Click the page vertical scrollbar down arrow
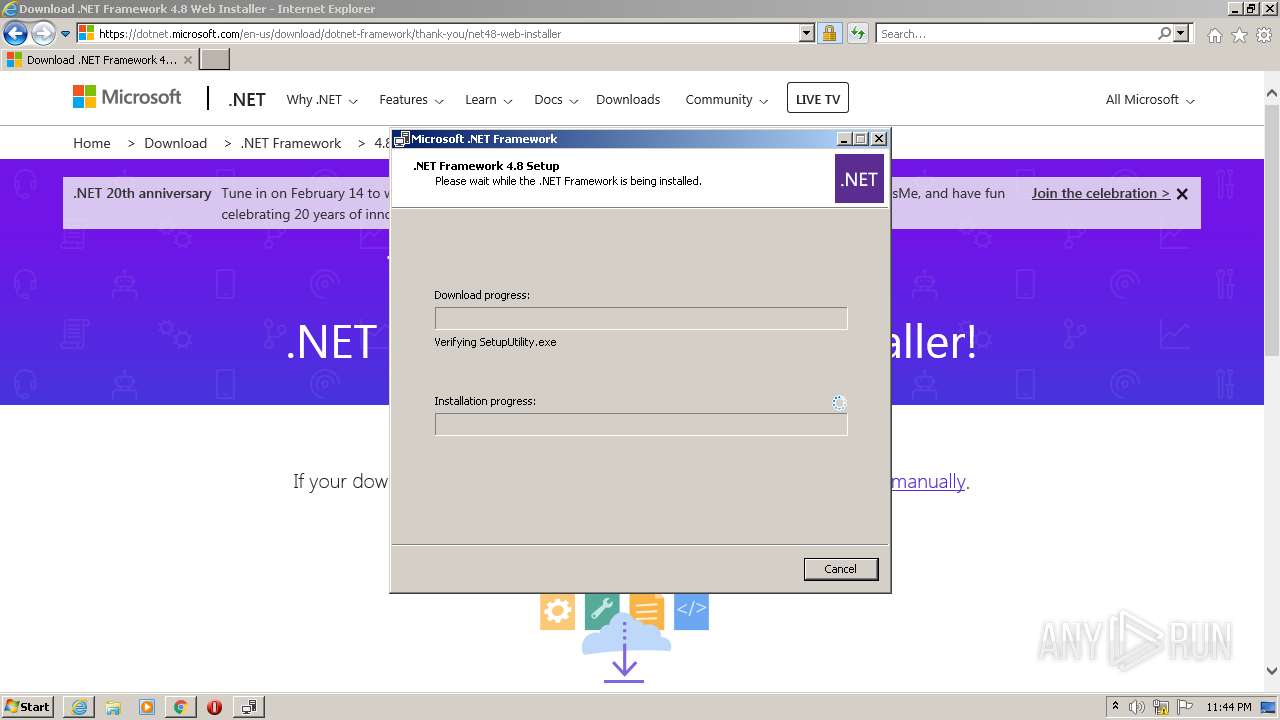 [x=1272, y=672]
